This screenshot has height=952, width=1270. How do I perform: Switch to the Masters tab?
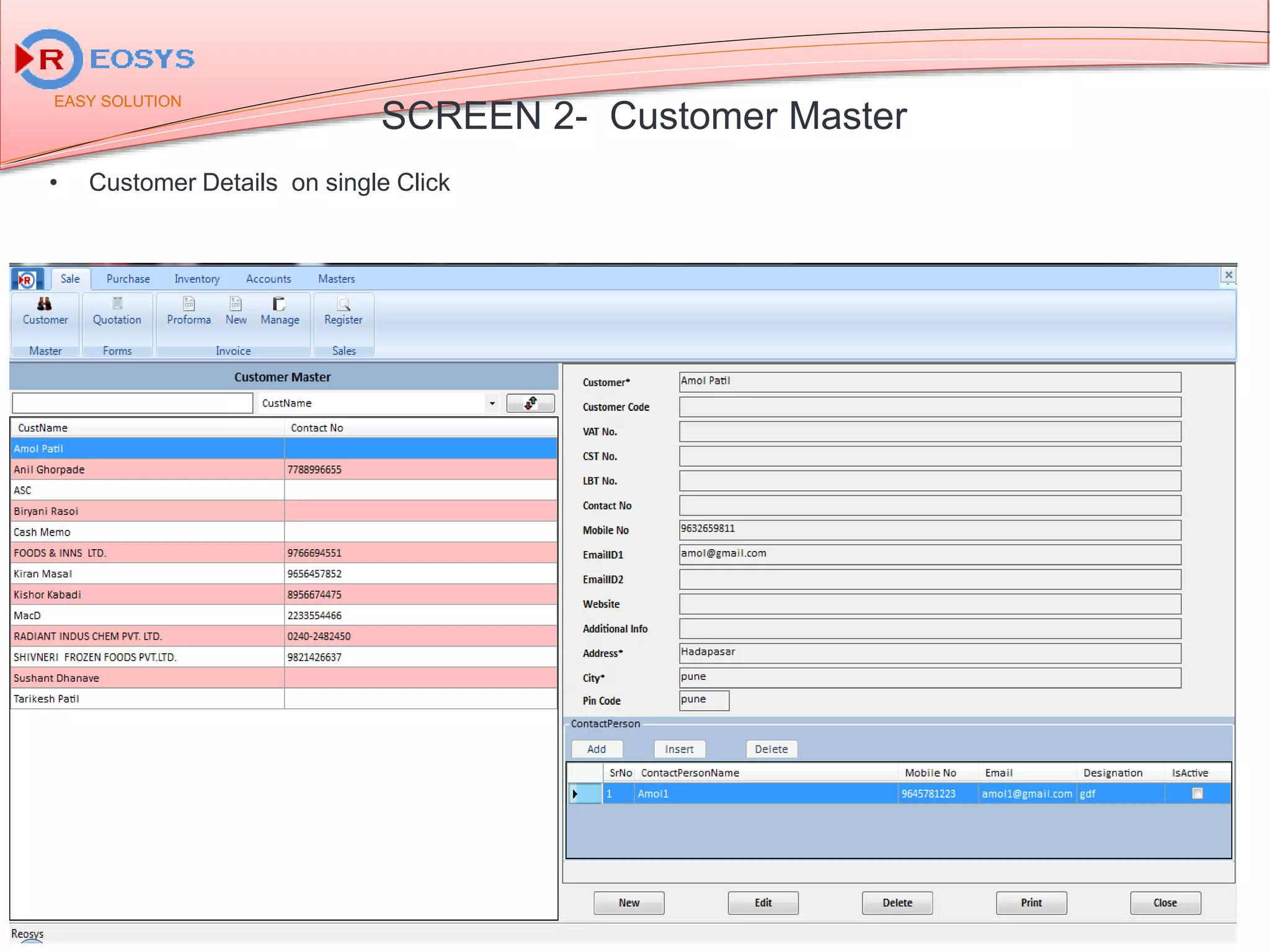[336, 279]
